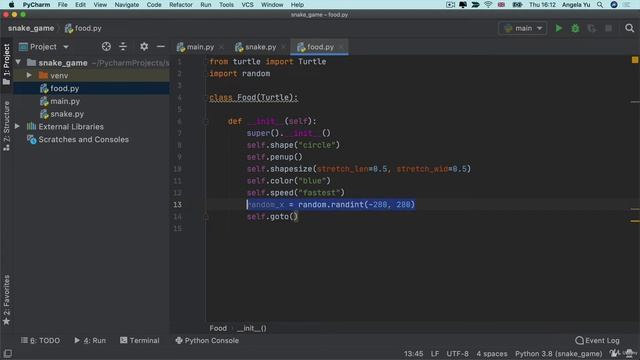Click 13:45 cursor position in status bar
The image size is (640, 360).
tap(413, 354)
